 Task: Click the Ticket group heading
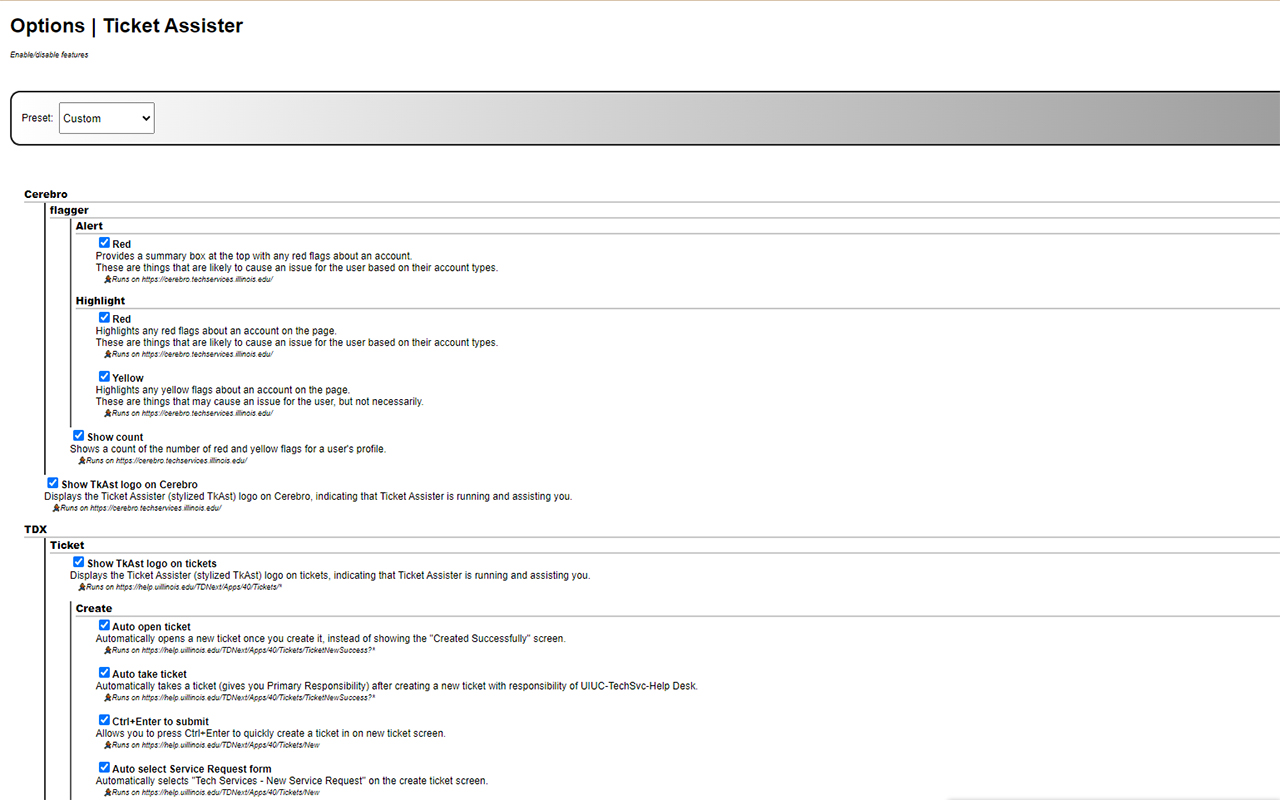point(67,545)
